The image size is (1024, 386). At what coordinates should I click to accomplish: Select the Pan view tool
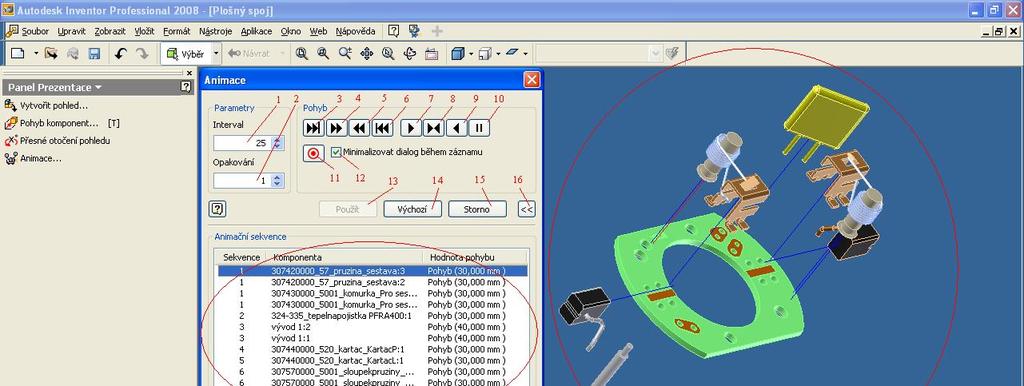click(x=366, y=54)
